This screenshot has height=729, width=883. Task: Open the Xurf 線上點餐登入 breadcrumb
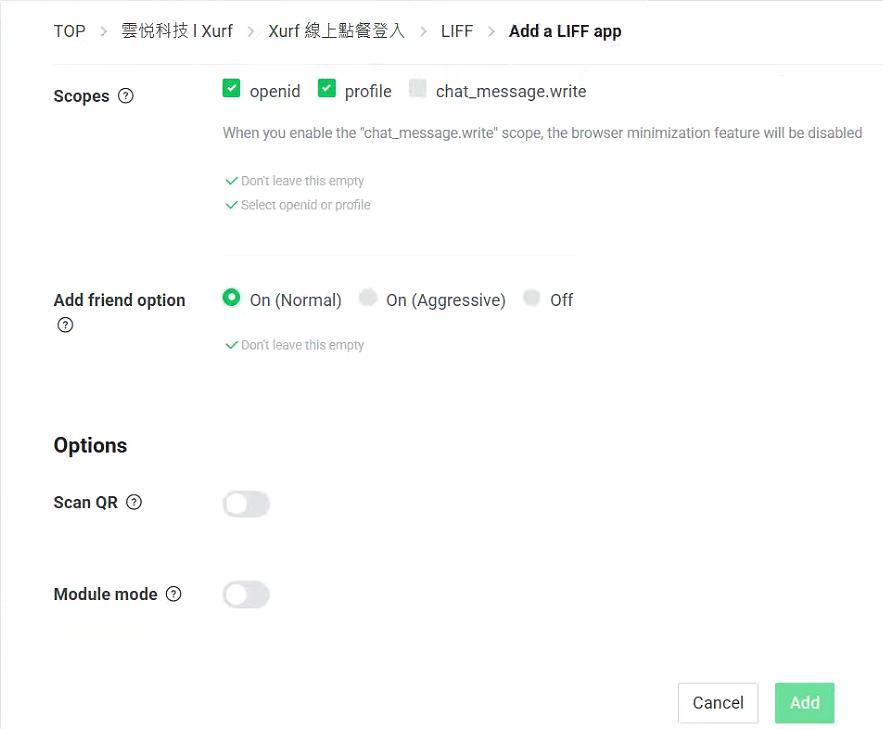click(x=336, y=31)
